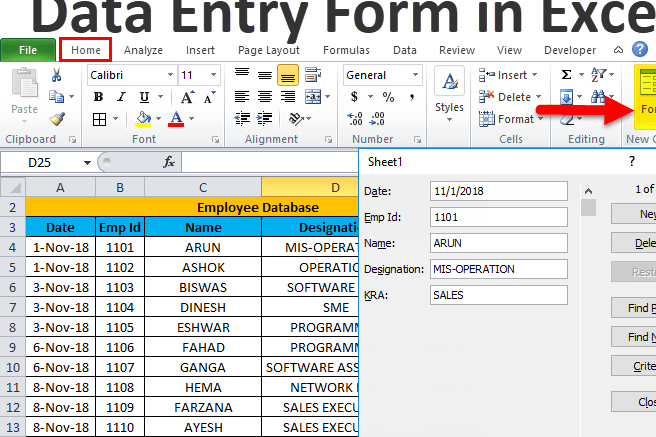Click the Cut scissors icon
The width and height of the screenshot is (656, 437).
pos(56,75)
